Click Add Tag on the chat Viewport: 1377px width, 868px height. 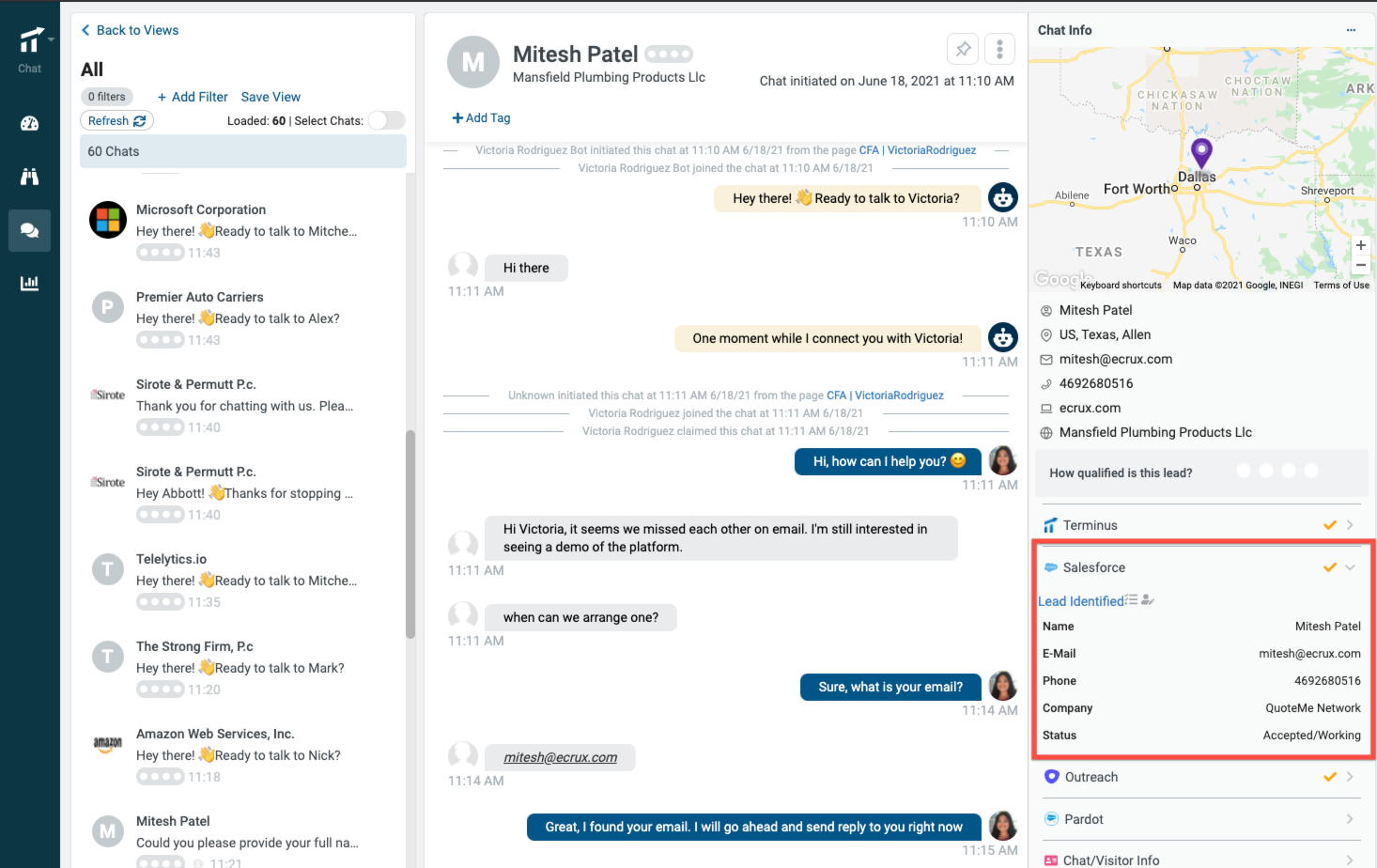481,117
